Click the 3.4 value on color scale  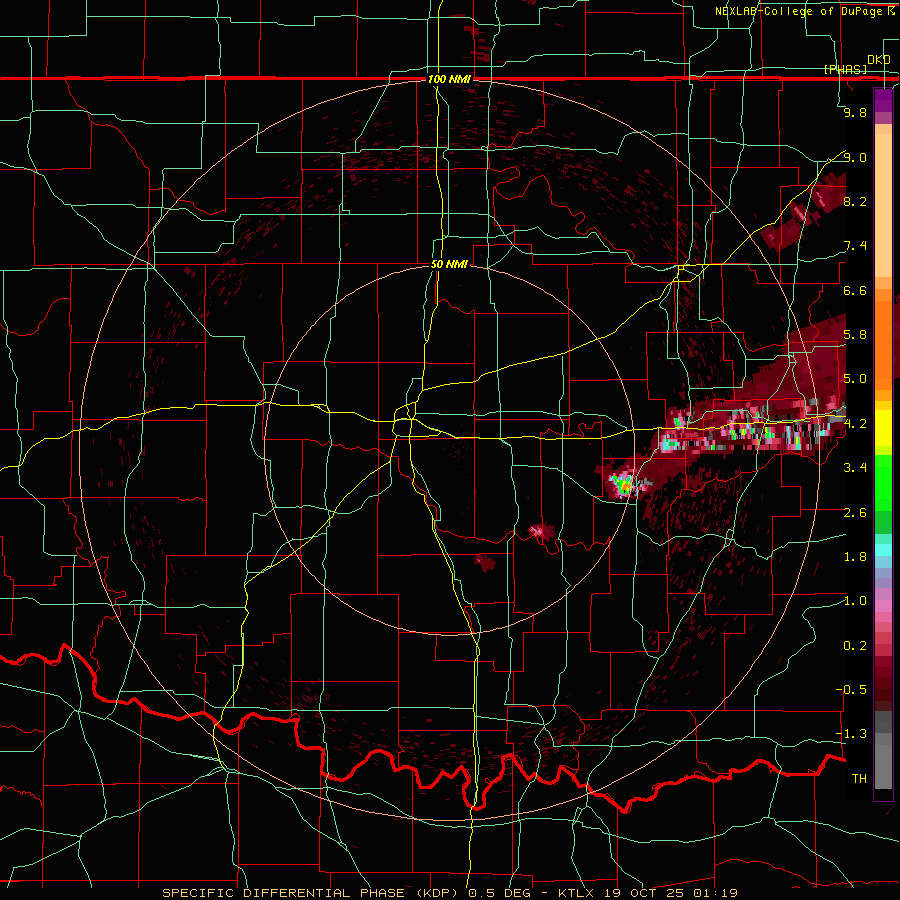(855, 468)
